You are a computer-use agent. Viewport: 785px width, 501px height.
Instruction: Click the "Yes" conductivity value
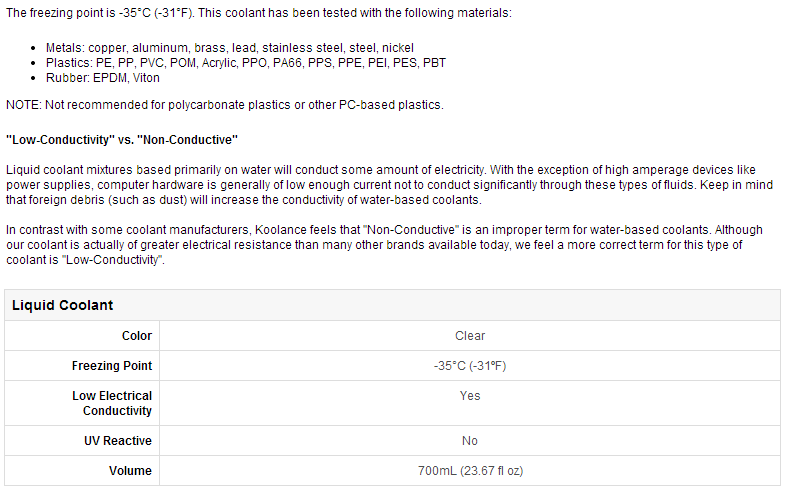tap(470, 396)
